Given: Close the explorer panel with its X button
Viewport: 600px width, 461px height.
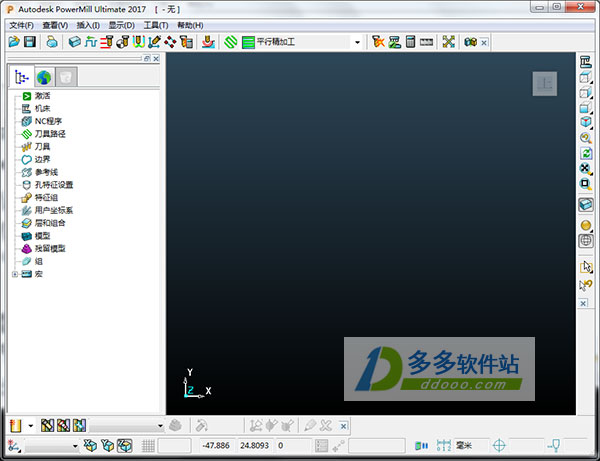Looking at the screenshot, I should (x=156, y=59).
